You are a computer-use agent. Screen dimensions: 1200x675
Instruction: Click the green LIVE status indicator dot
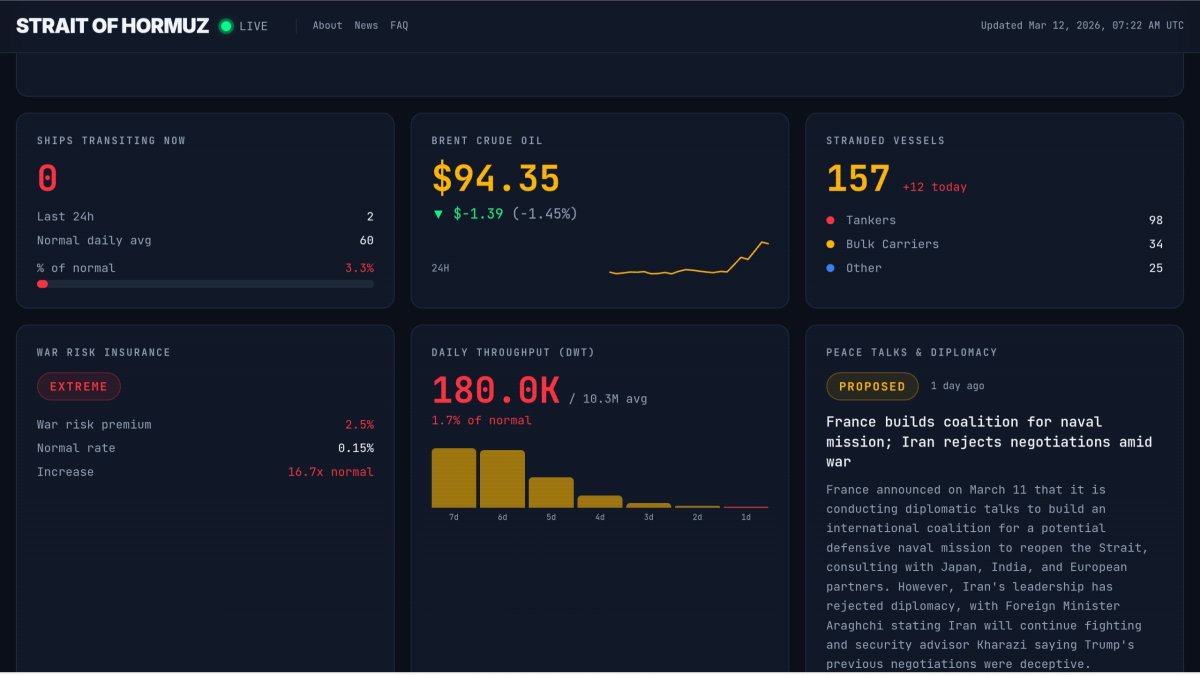[226, 26]
